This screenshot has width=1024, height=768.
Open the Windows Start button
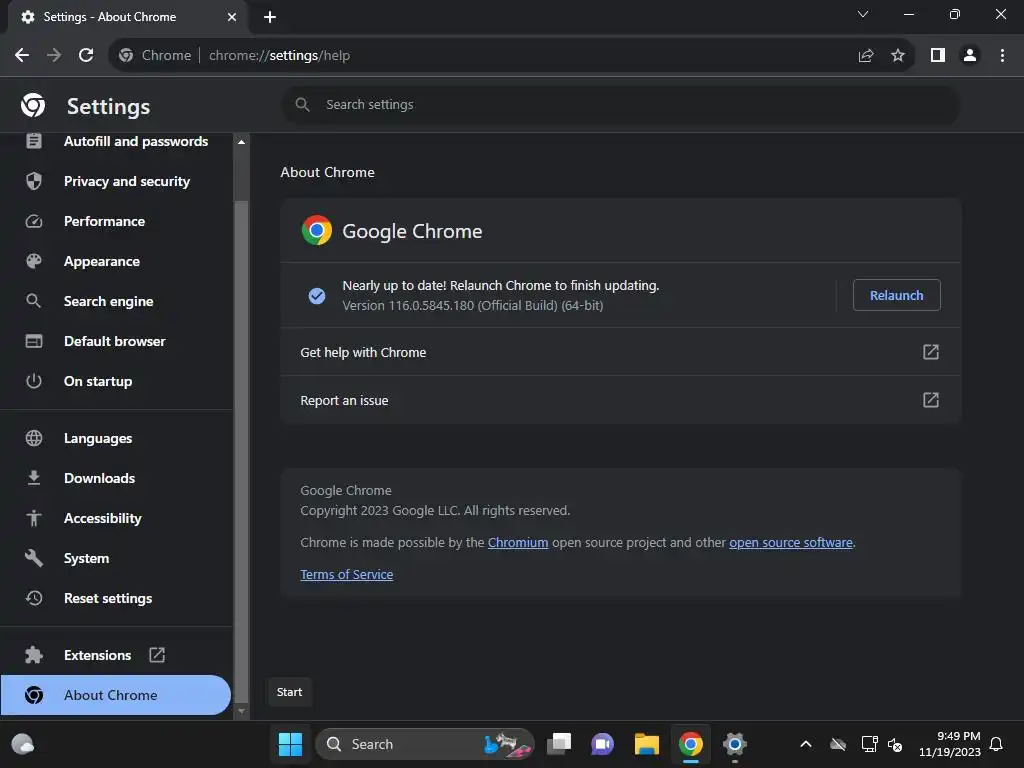[290, 744]
